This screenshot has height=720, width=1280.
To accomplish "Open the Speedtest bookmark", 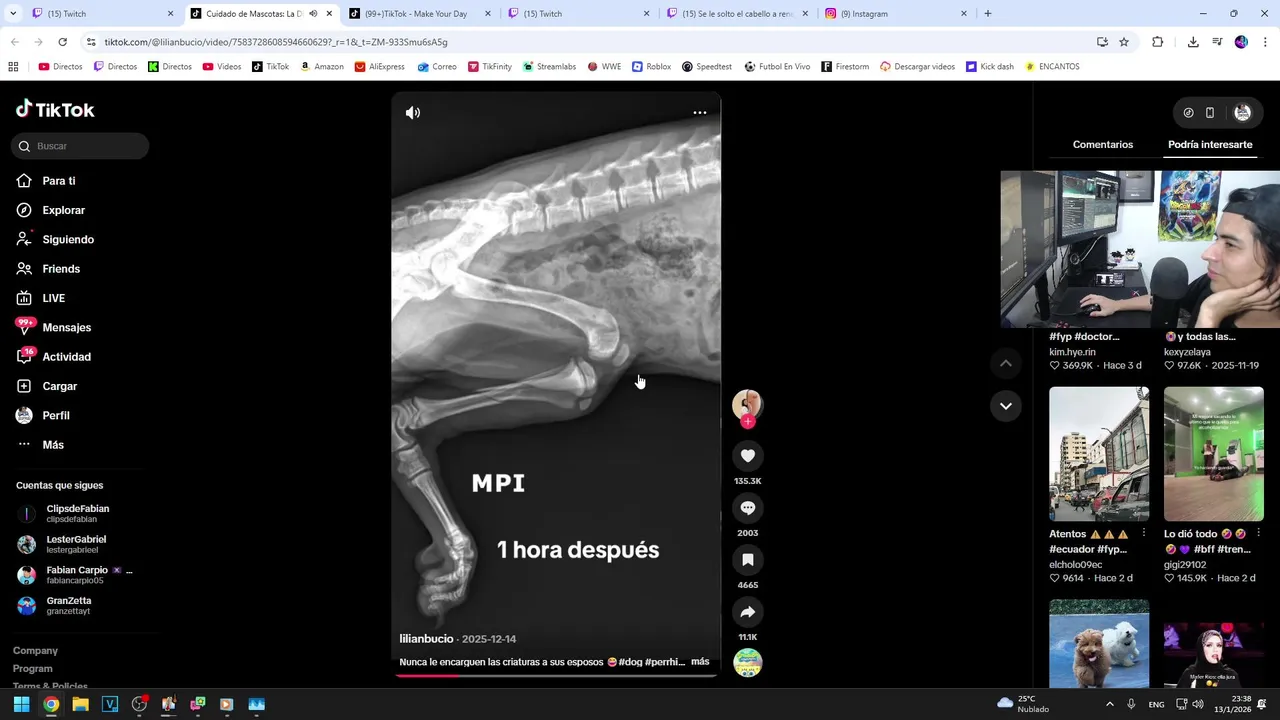I will (x=707, y=67).
